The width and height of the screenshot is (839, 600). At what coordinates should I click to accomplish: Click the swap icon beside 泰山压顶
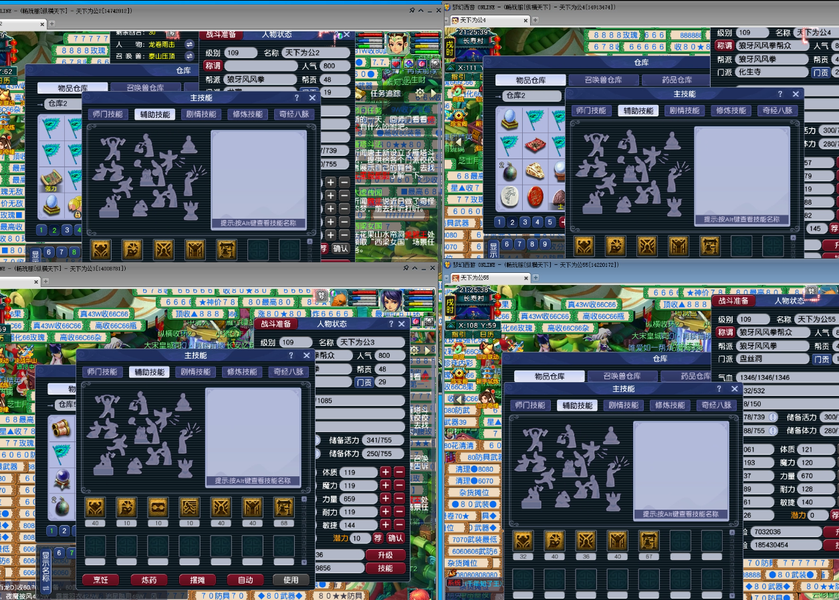click(x=189, y=56)
